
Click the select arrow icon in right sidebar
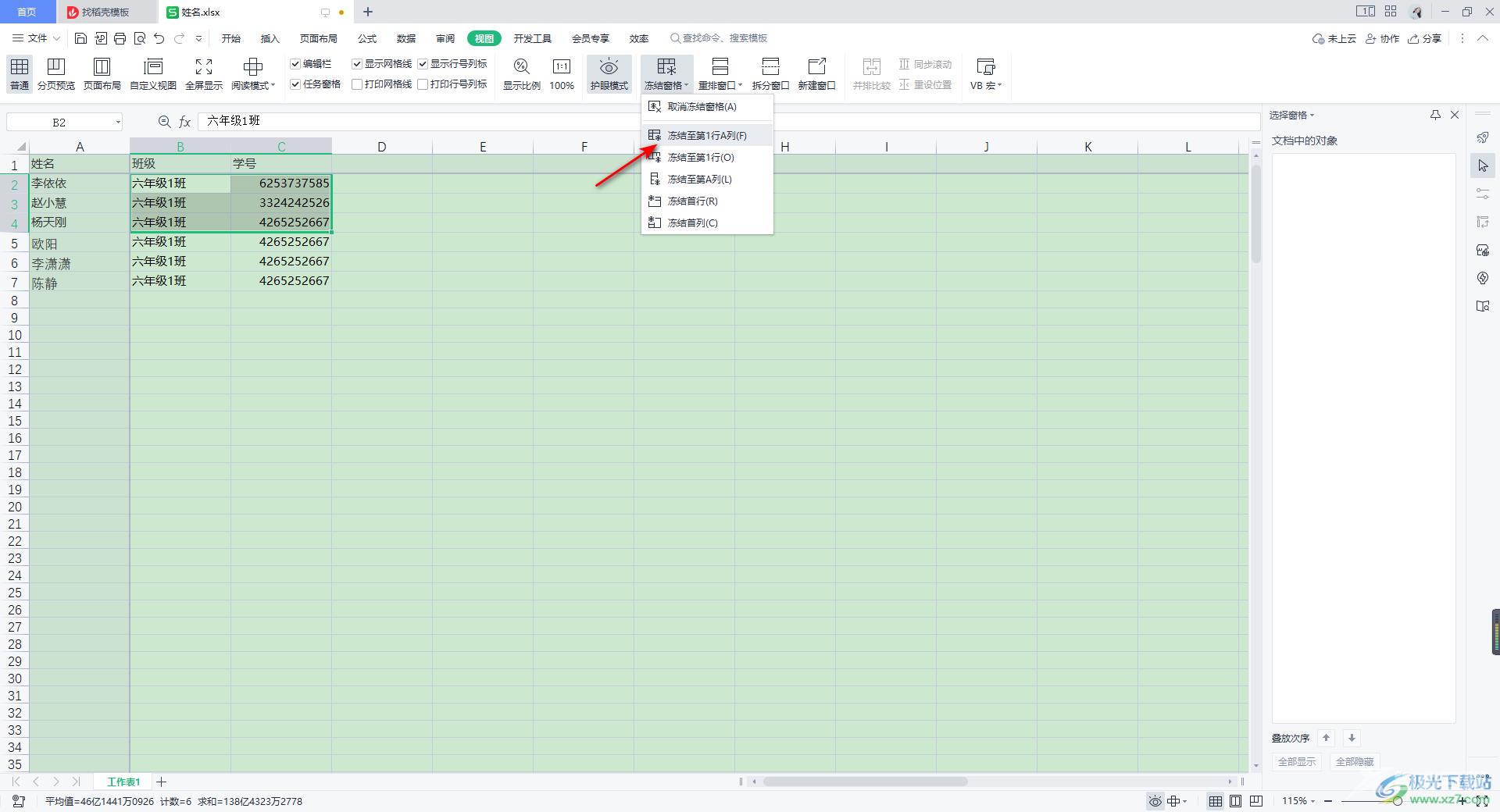1483,166
